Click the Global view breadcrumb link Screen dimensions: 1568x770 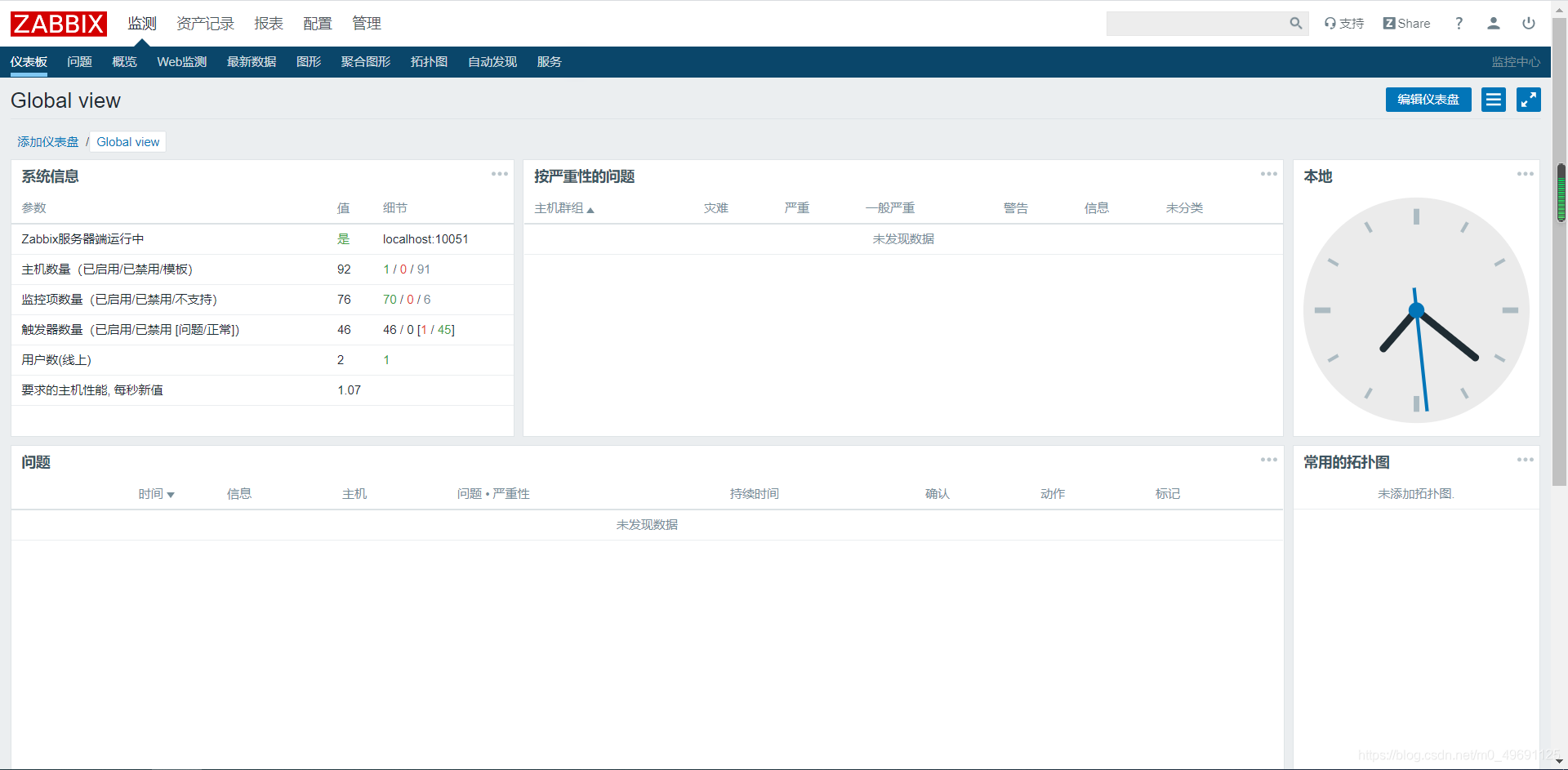point(128,142)
